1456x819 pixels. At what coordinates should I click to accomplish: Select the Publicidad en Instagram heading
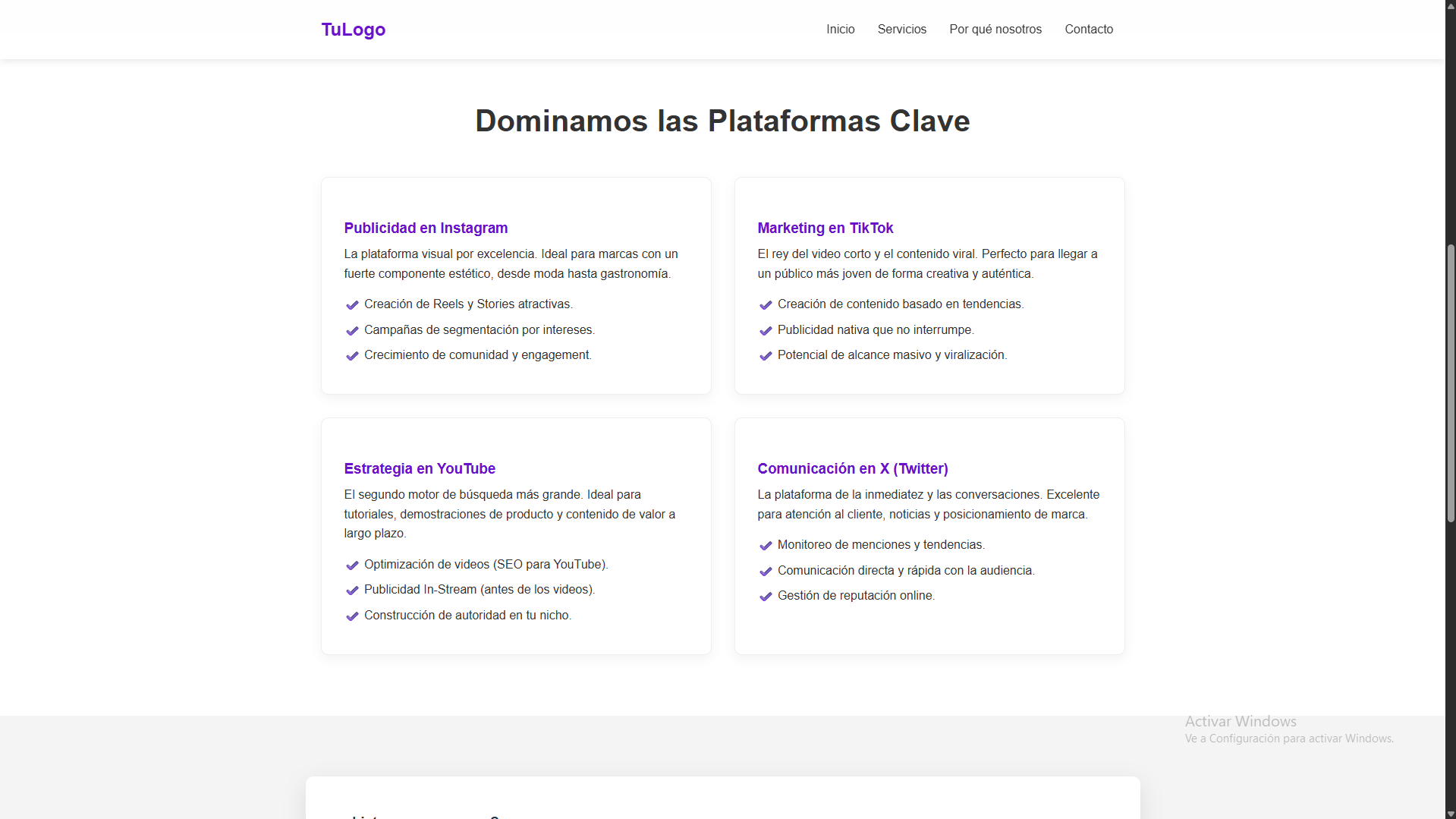(426, 228)
